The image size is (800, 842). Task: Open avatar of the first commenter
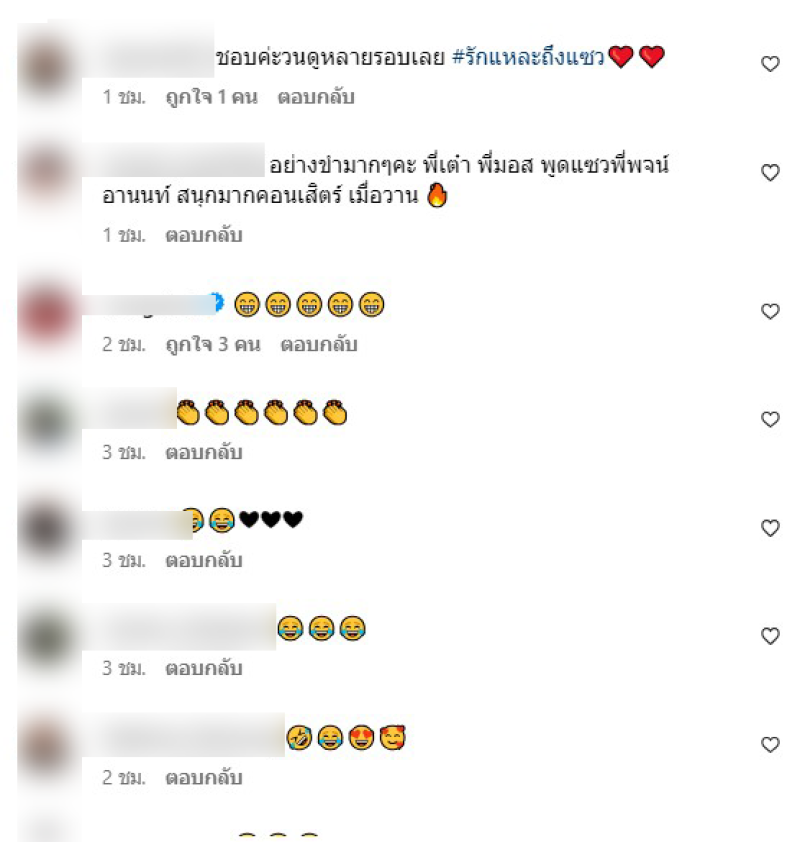(x=47, y=69)
